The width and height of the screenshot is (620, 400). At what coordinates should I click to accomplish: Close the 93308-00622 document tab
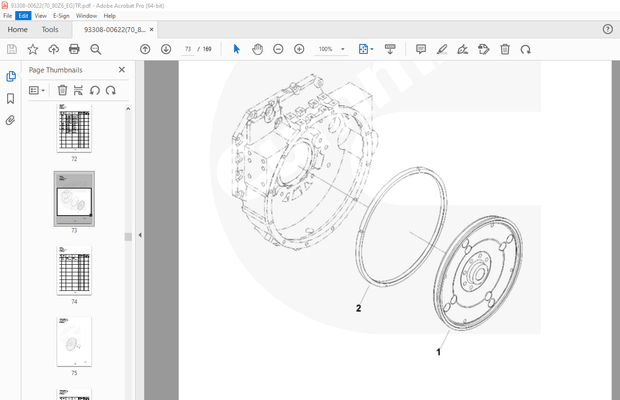point(151,30)
